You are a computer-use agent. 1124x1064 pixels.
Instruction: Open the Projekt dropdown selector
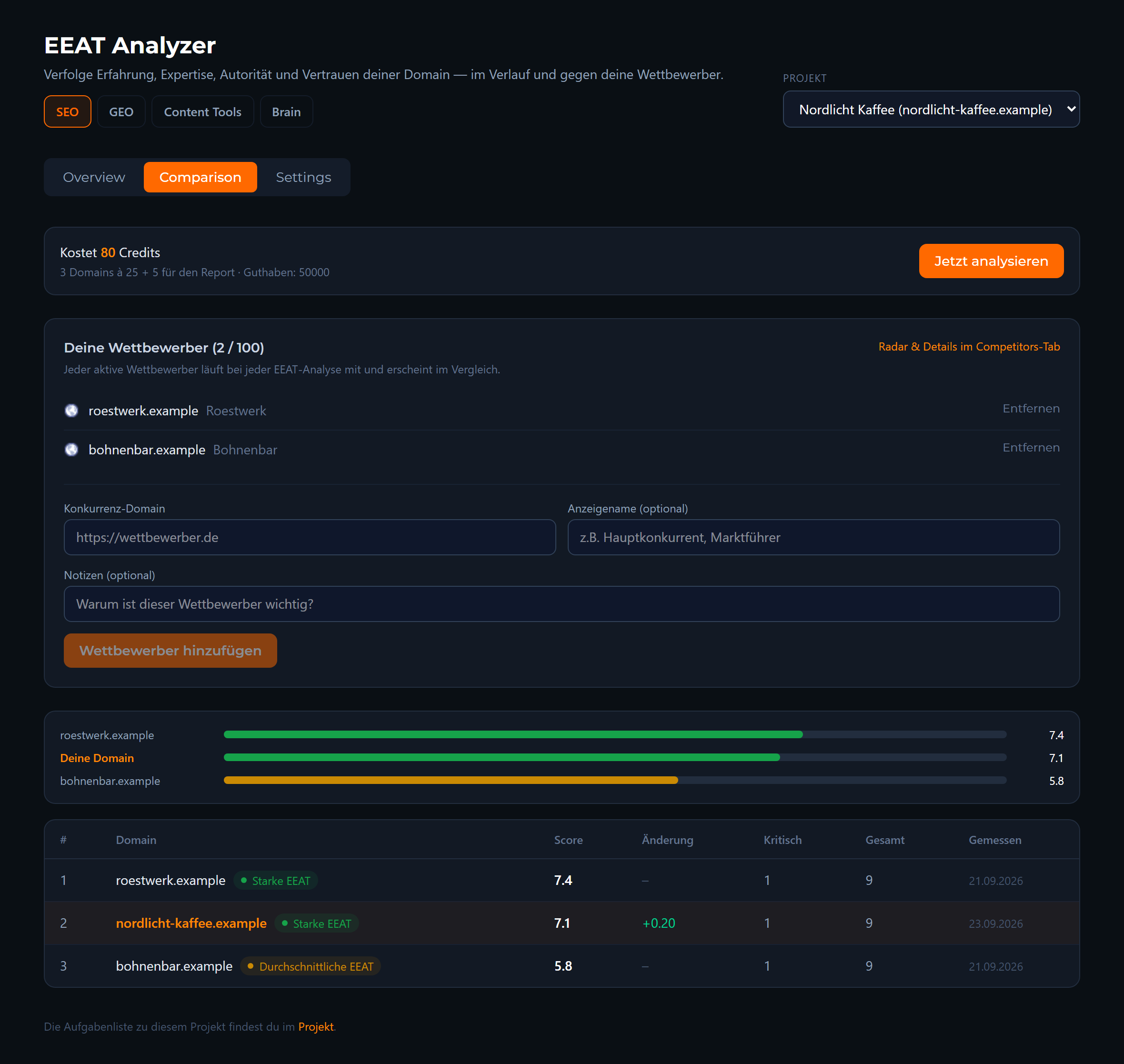931,110
